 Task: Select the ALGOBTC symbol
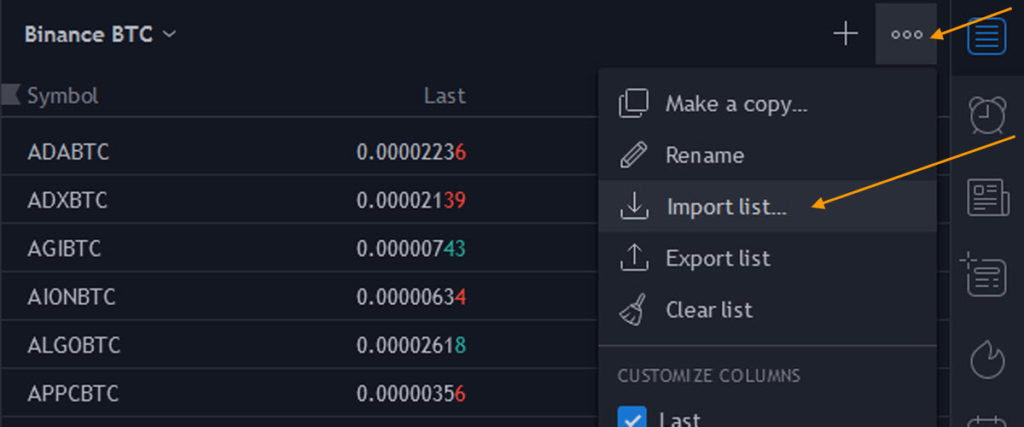[74, 345]
